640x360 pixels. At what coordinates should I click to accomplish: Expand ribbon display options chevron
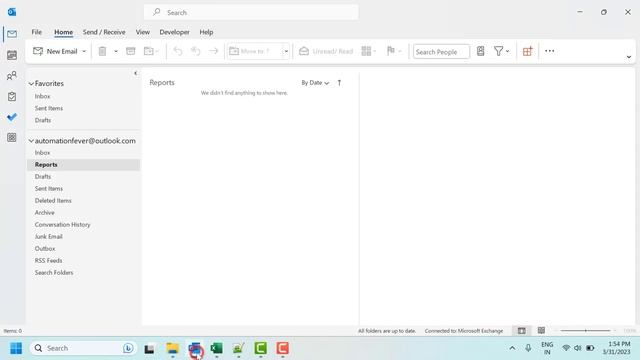coord(629,57)
